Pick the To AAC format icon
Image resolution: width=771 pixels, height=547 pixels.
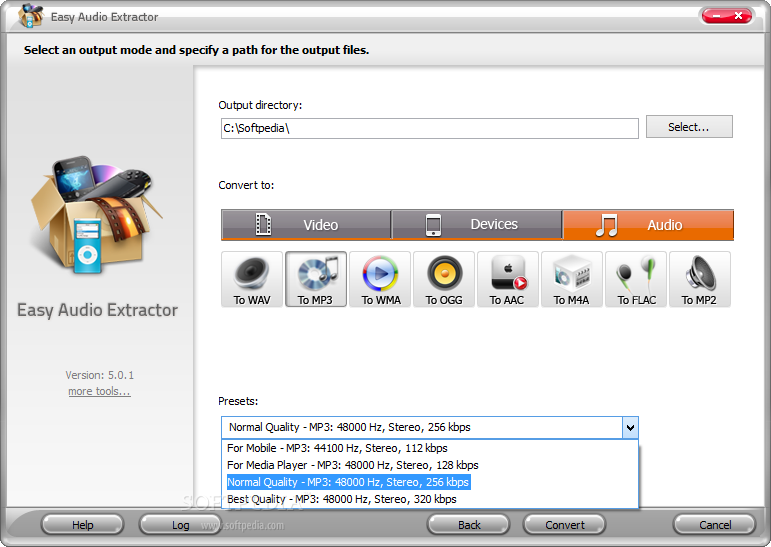tap(508, 279)
